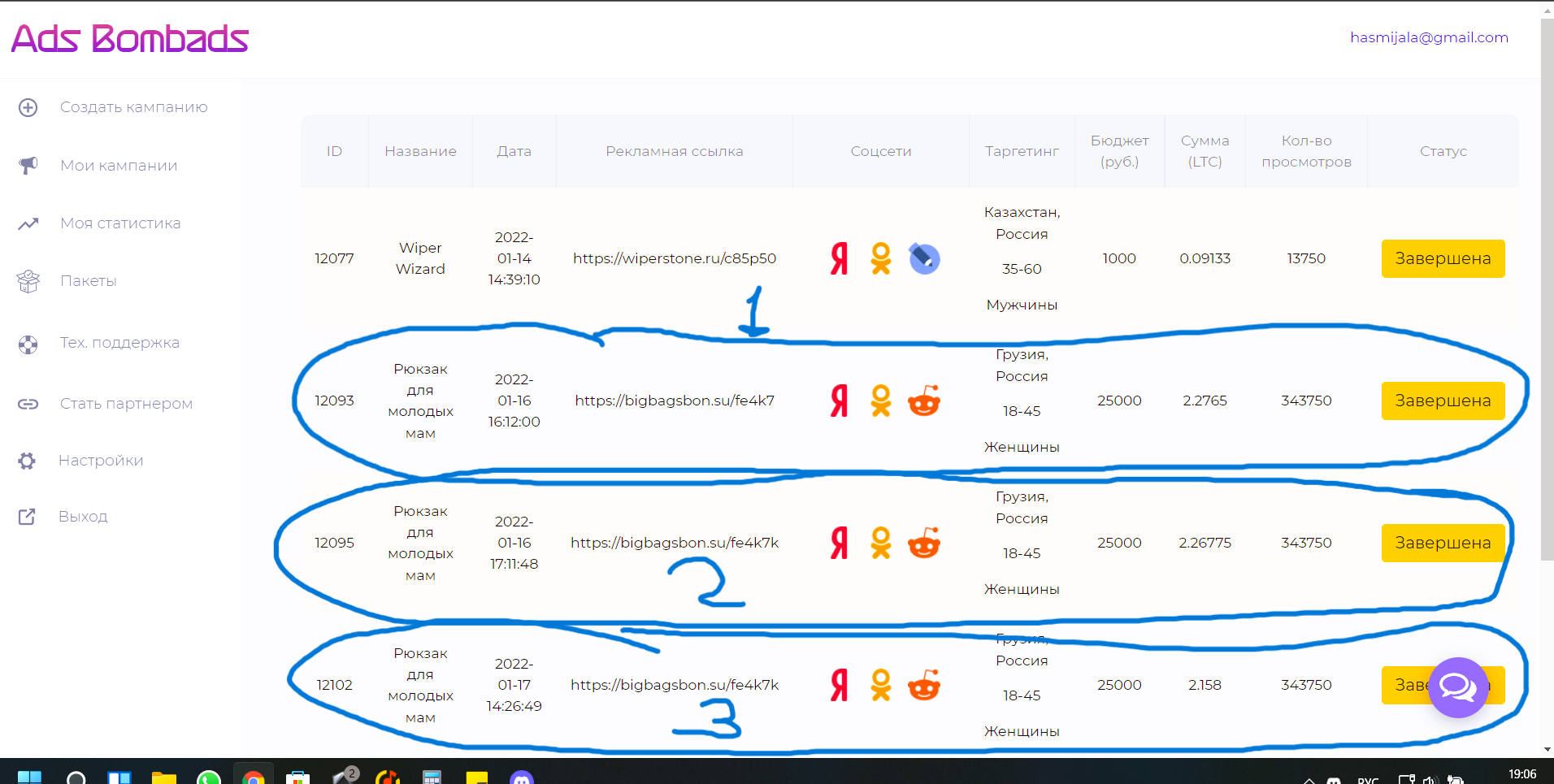
Task: Click the taskbar clock showing 19:06
Action: (1522, 774)
